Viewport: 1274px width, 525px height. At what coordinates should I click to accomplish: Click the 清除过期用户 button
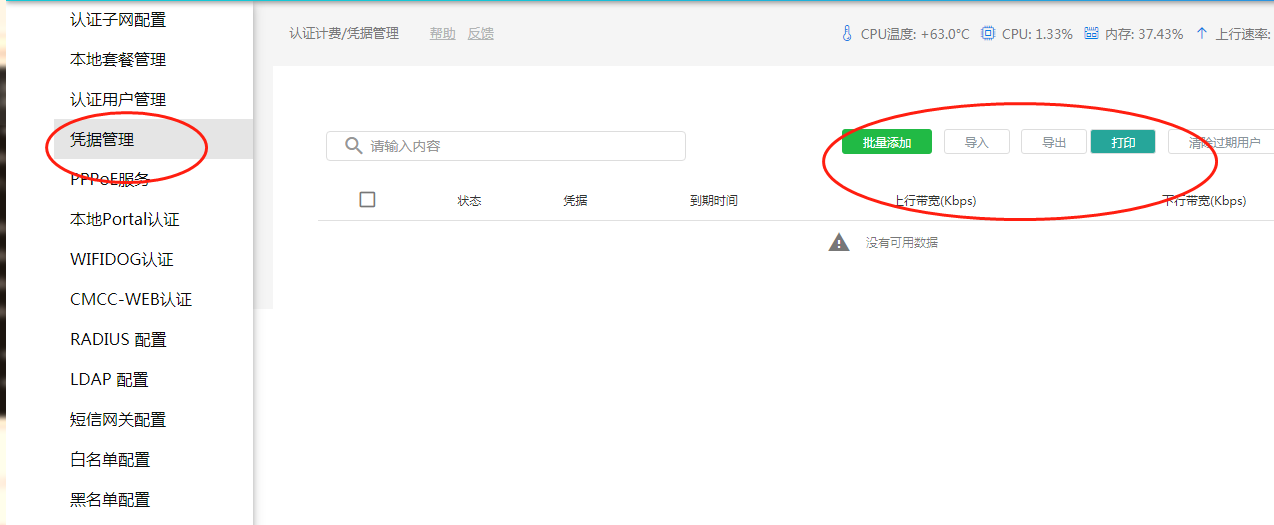point(1223,142)
